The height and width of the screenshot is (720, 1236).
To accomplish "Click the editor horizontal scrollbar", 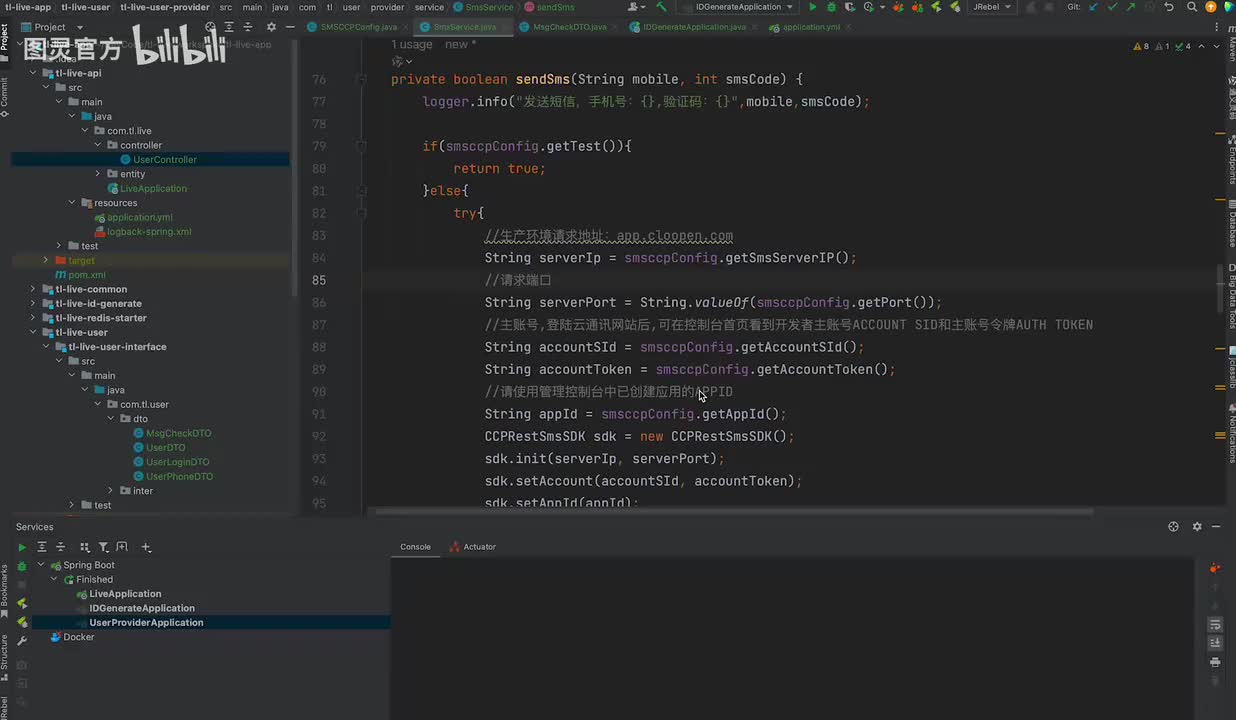I will coord(733,512).
